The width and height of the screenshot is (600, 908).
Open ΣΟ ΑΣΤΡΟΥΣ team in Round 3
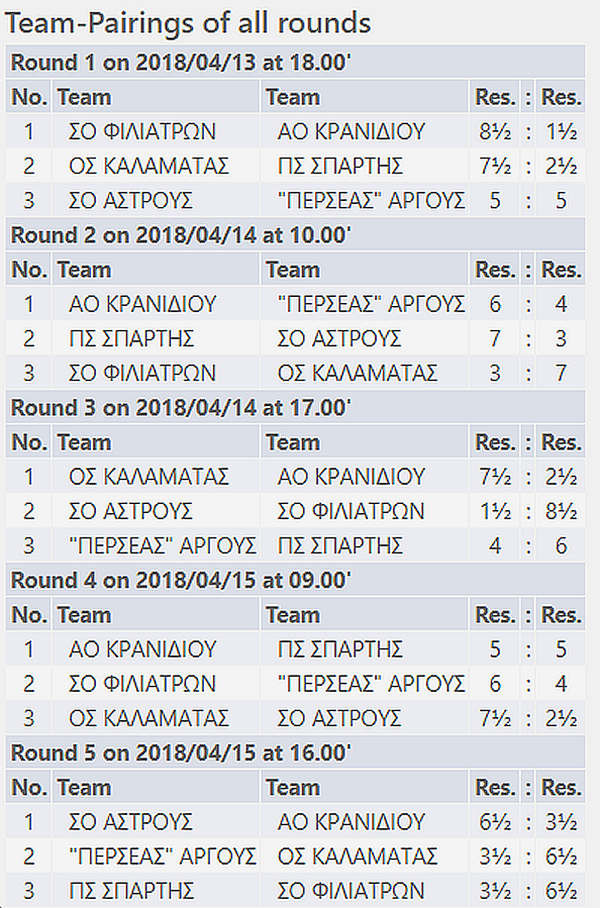click(130, 511)
